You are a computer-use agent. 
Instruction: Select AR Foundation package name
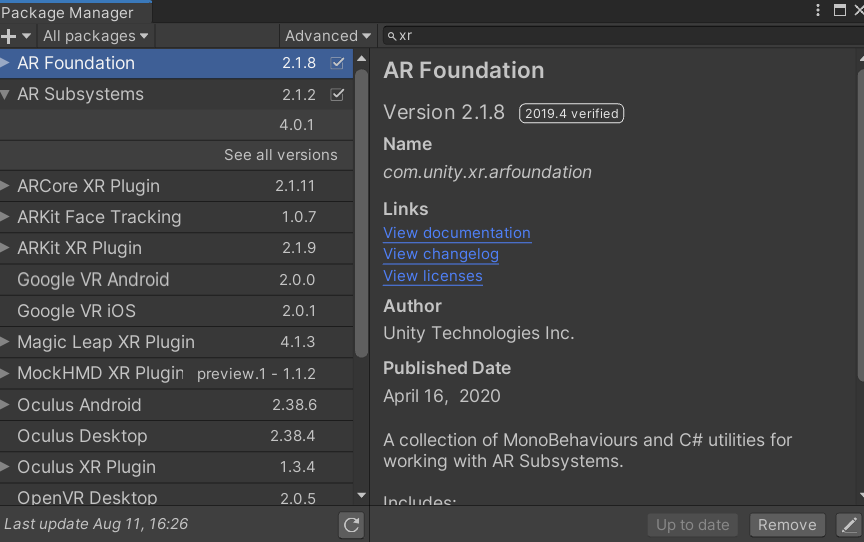[76, 63]
